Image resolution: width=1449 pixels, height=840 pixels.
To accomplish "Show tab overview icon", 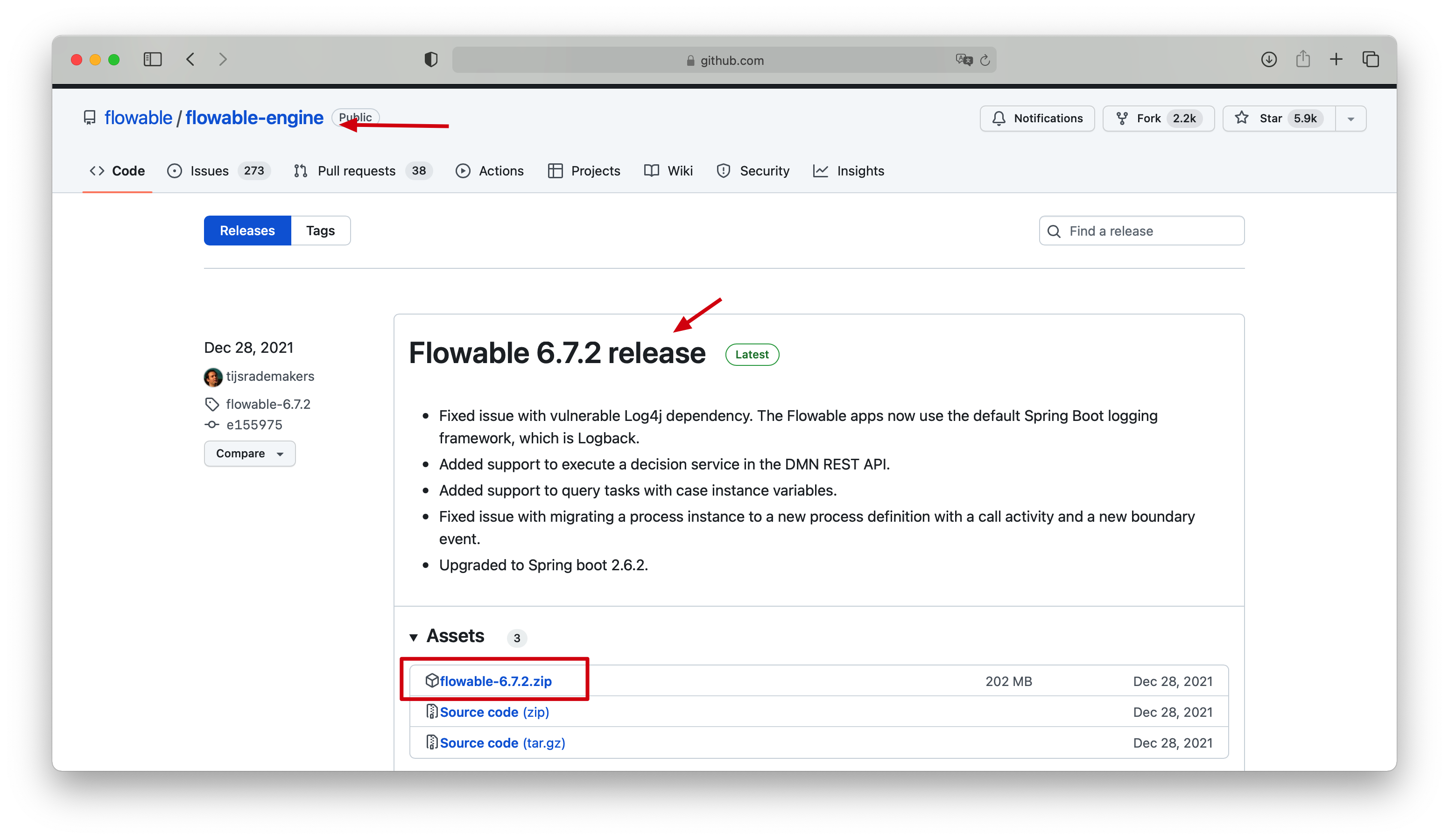I will [x=1371, y=59].
